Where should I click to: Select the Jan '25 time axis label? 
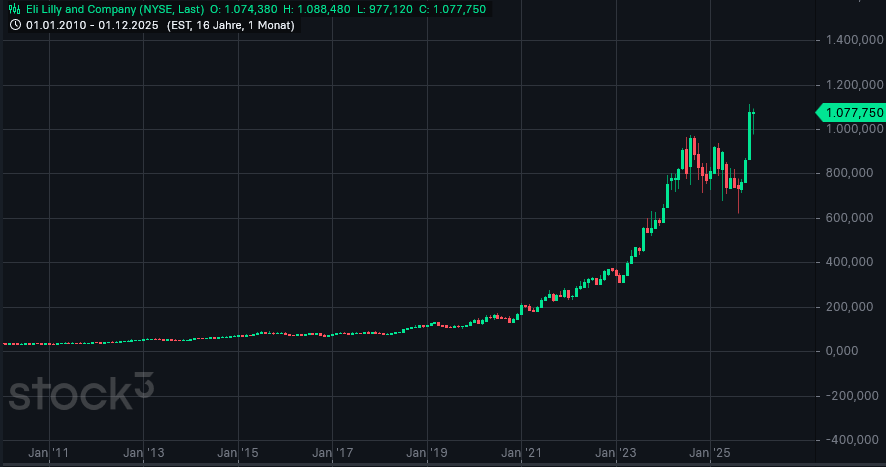point(711,453)
